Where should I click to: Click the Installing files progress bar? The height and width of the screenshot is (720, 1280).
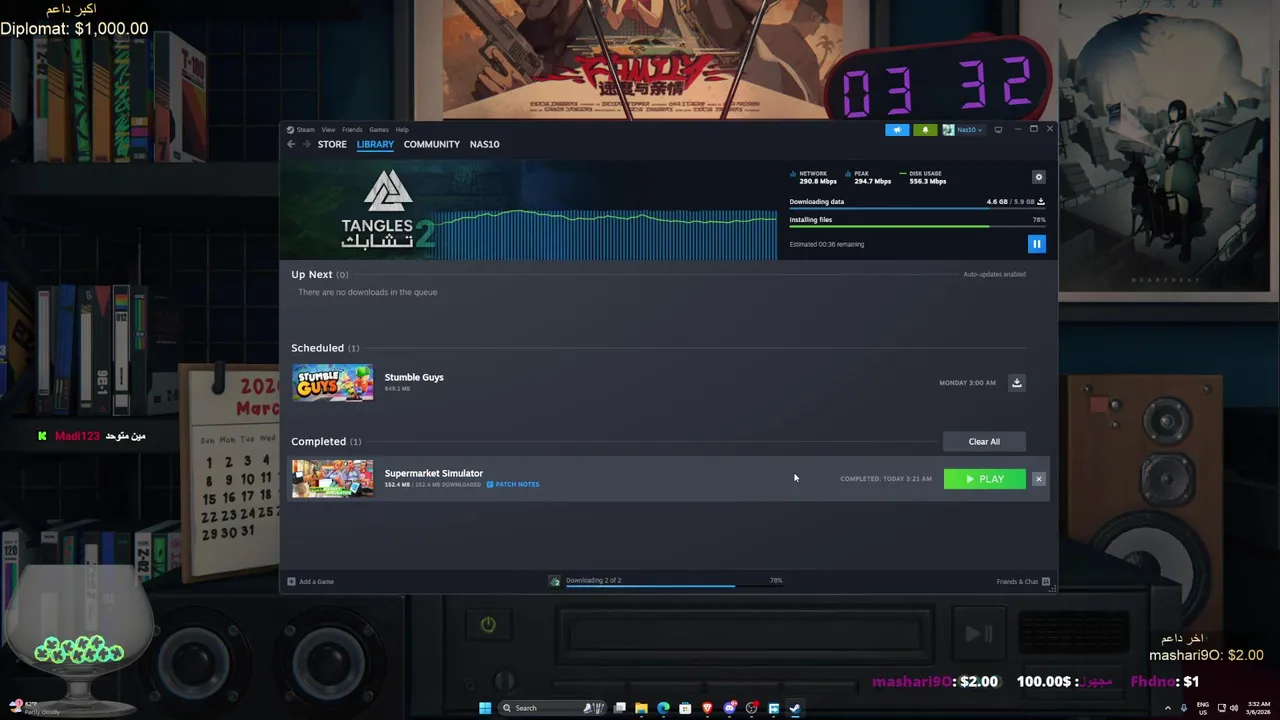(x=917, y=226)
